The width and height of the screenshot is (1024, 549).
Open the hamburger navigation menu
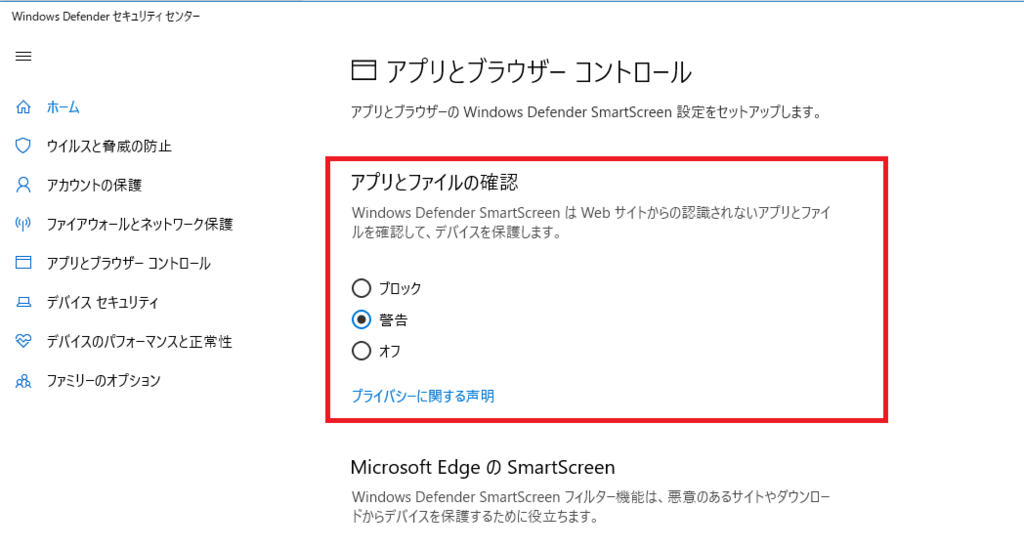[x=24, y=56]
